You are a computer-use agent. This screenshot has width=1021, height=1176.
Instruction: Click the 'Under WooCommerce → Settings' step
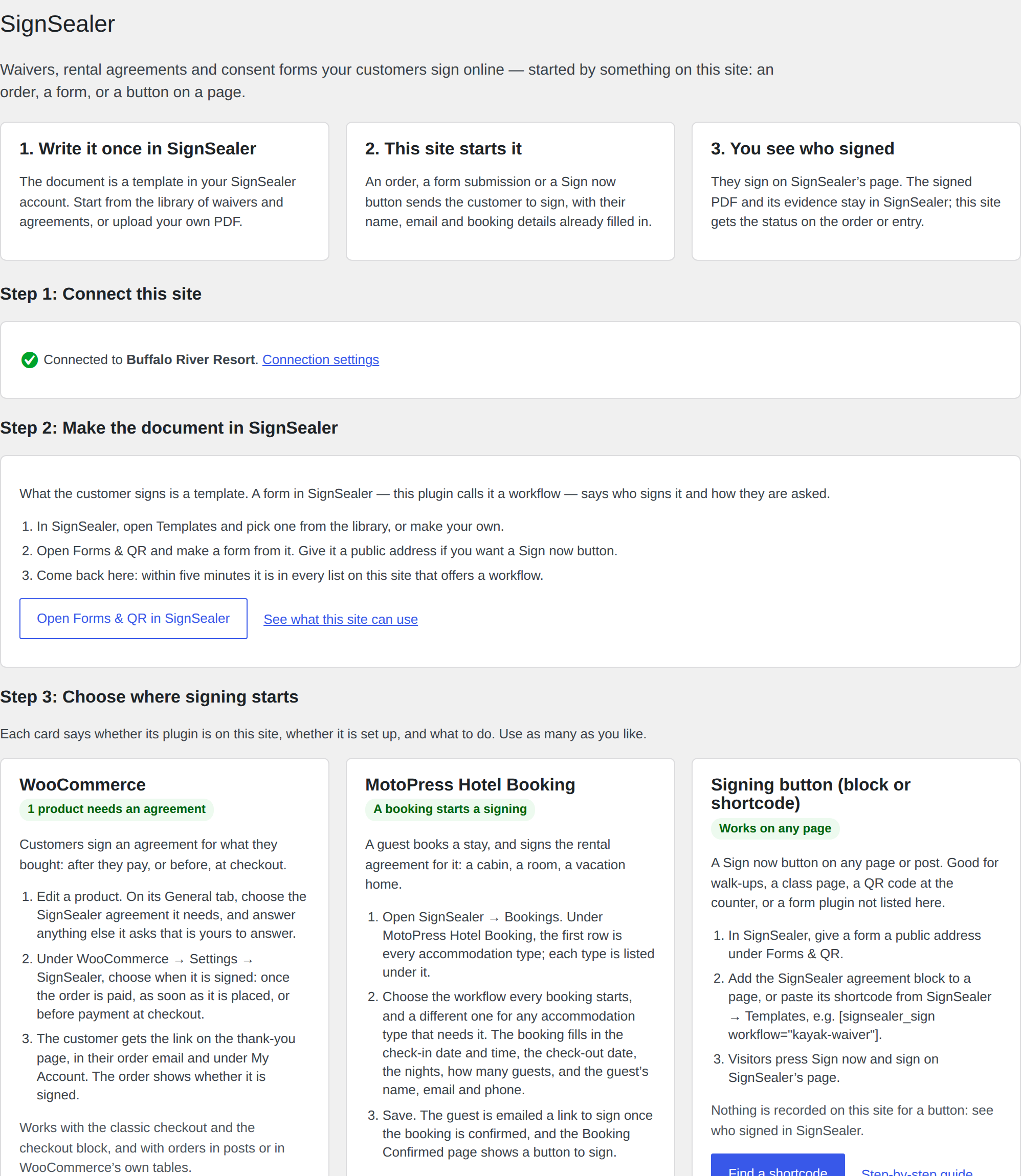[x=164, y=986]
